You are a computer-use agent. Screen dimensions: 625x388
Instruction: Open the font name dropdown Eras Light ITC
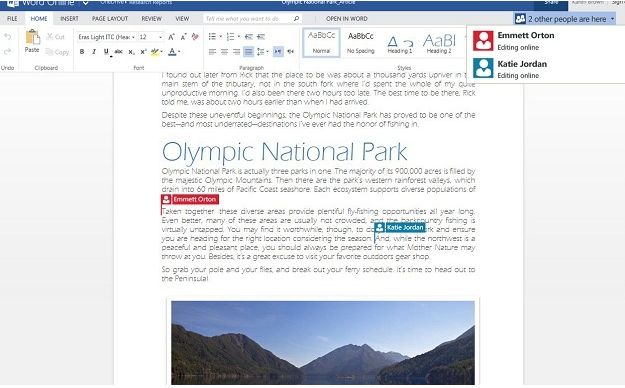coord(106,37)
